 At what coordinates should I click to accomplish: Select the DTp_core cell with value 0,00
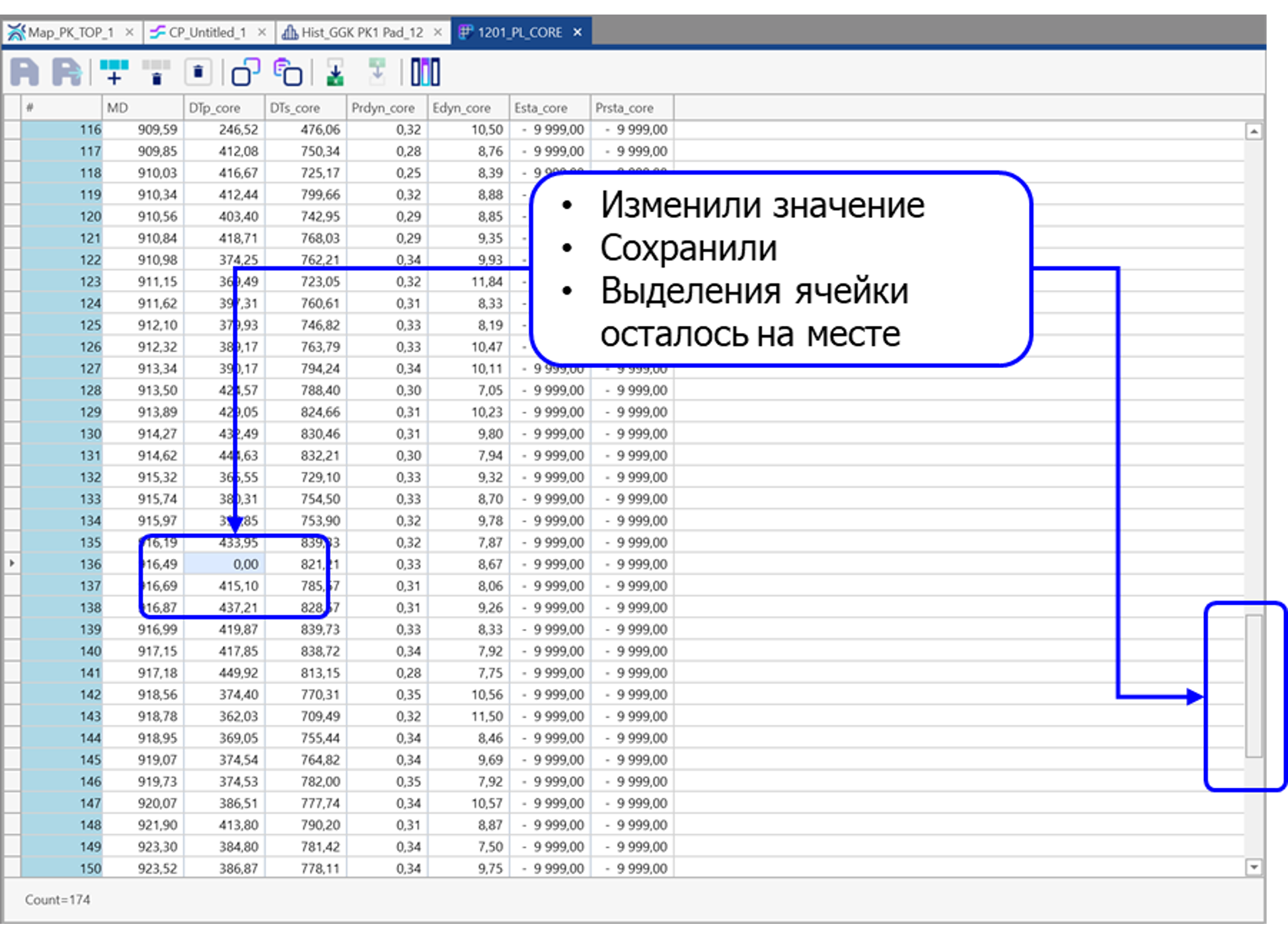pyautogui.click(x=225, y=564)
